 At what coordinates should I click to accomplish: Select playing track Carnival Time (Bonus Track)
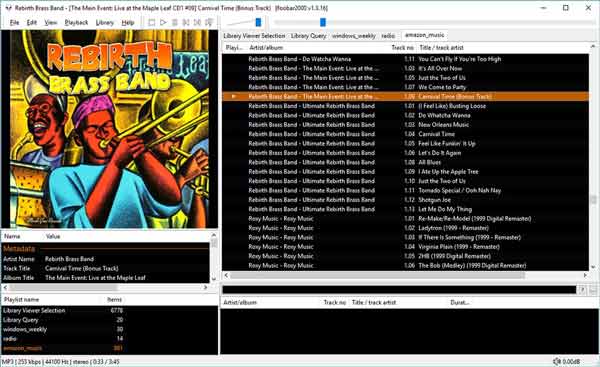(x=406, y=96)
